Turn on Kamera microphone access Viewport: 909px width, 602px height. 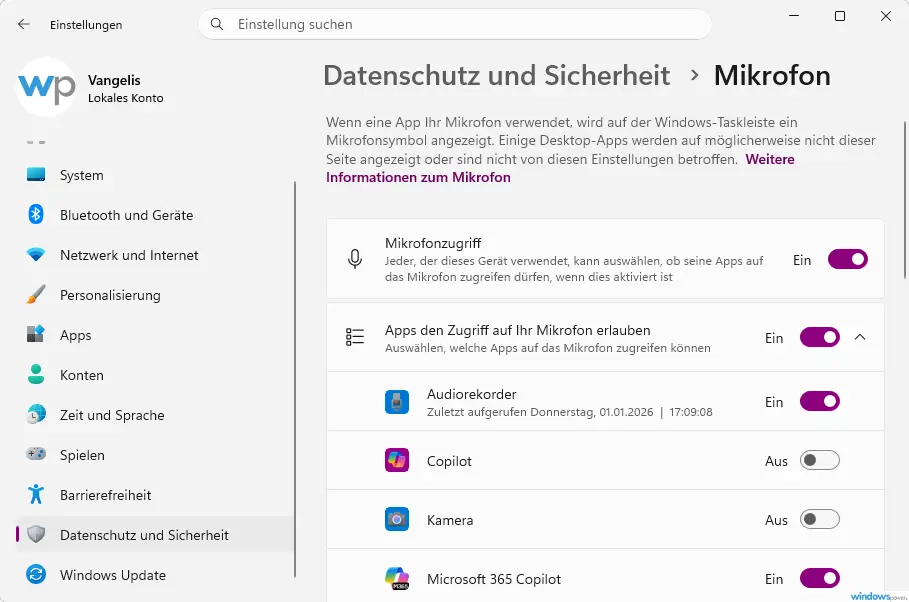coord(820,519)
